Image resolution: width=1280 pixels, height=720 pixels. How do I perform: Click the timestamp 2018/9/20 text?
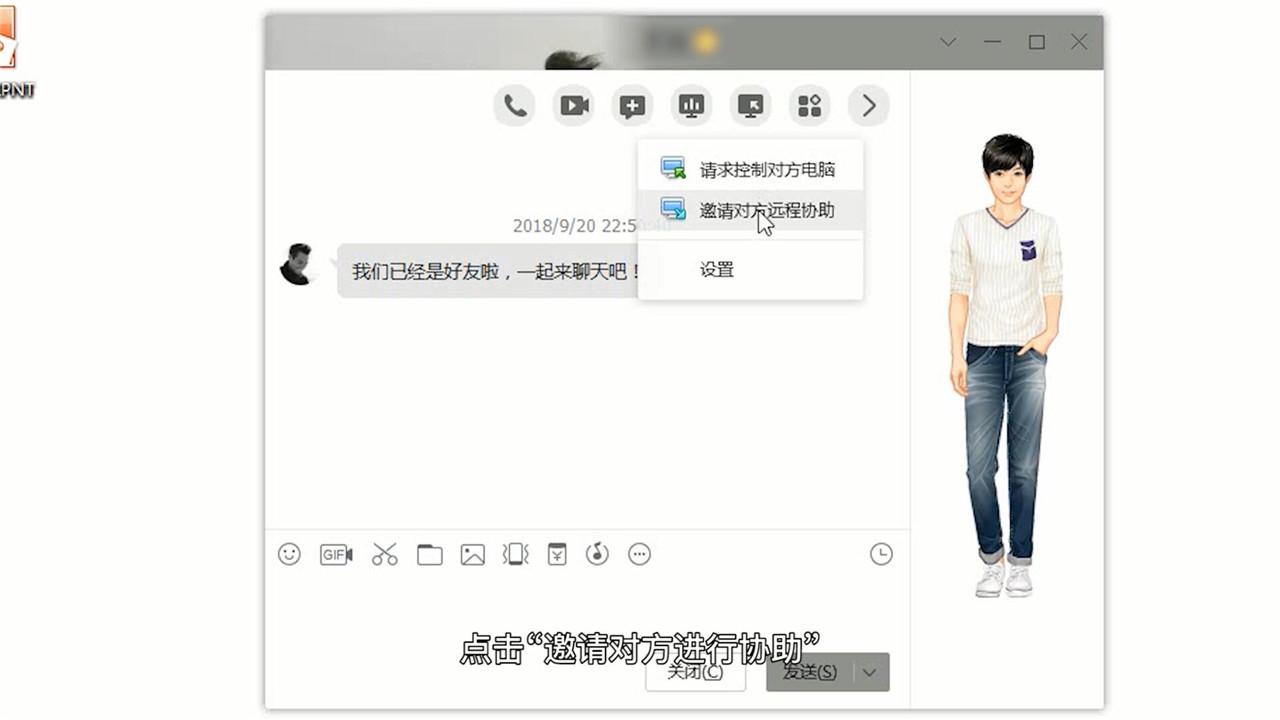point(575,226)
